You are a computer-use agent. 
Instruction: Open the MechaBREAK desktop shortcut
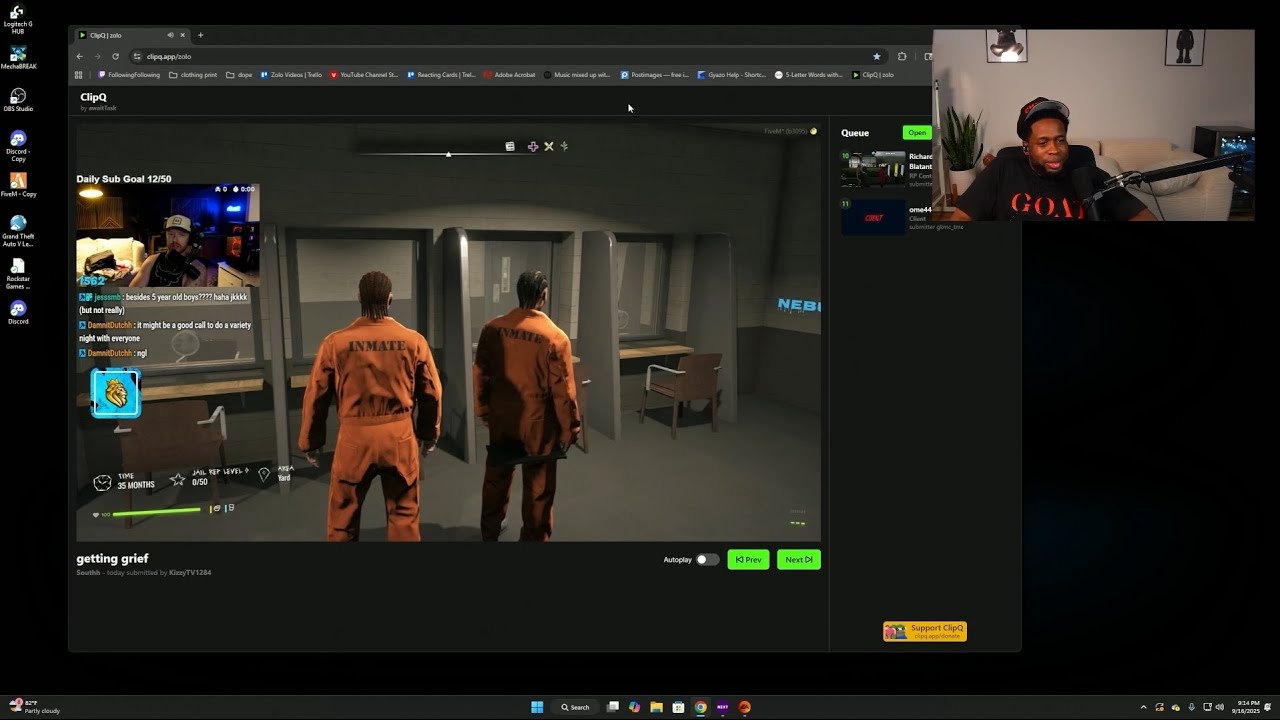pyautogui.click(x=17, y=57)
